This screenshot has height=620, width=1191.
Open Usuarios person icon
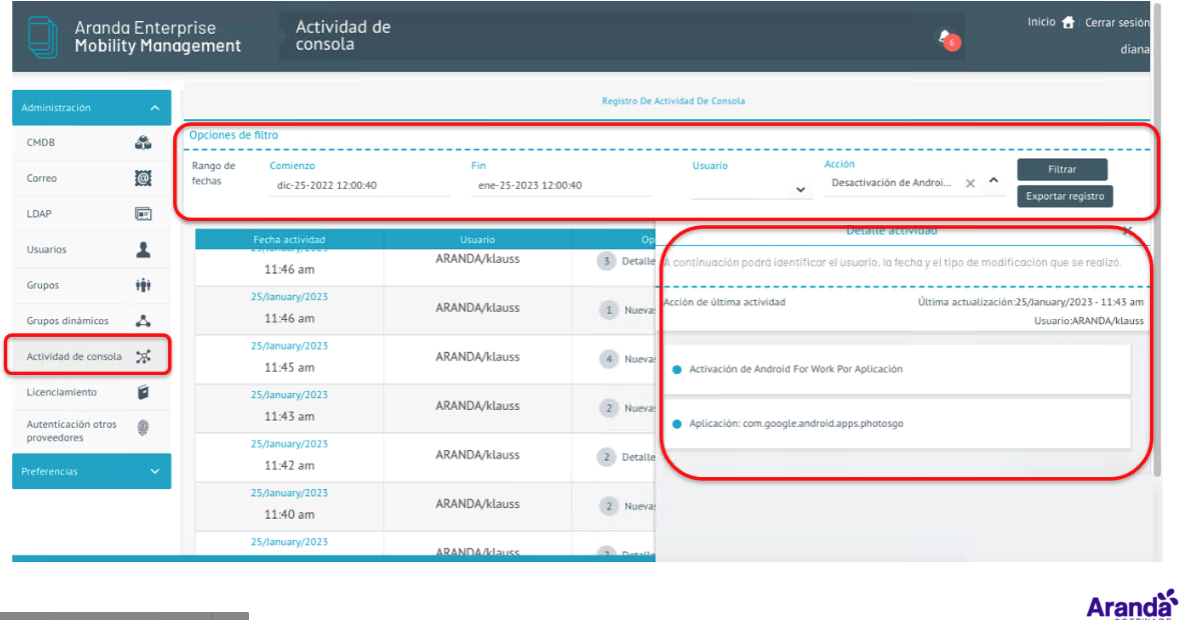(143, 249)
